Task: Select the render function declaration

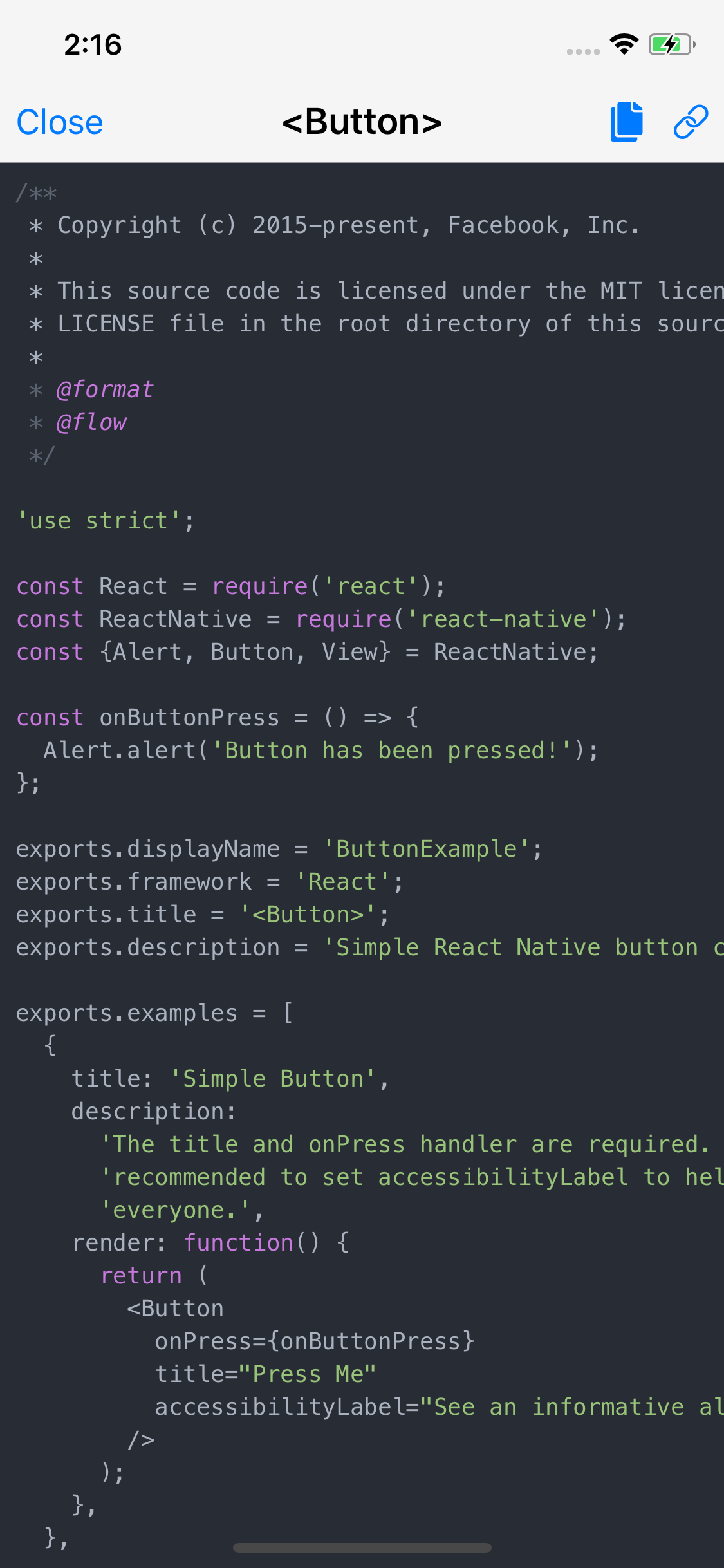Action: (211, 1242)
